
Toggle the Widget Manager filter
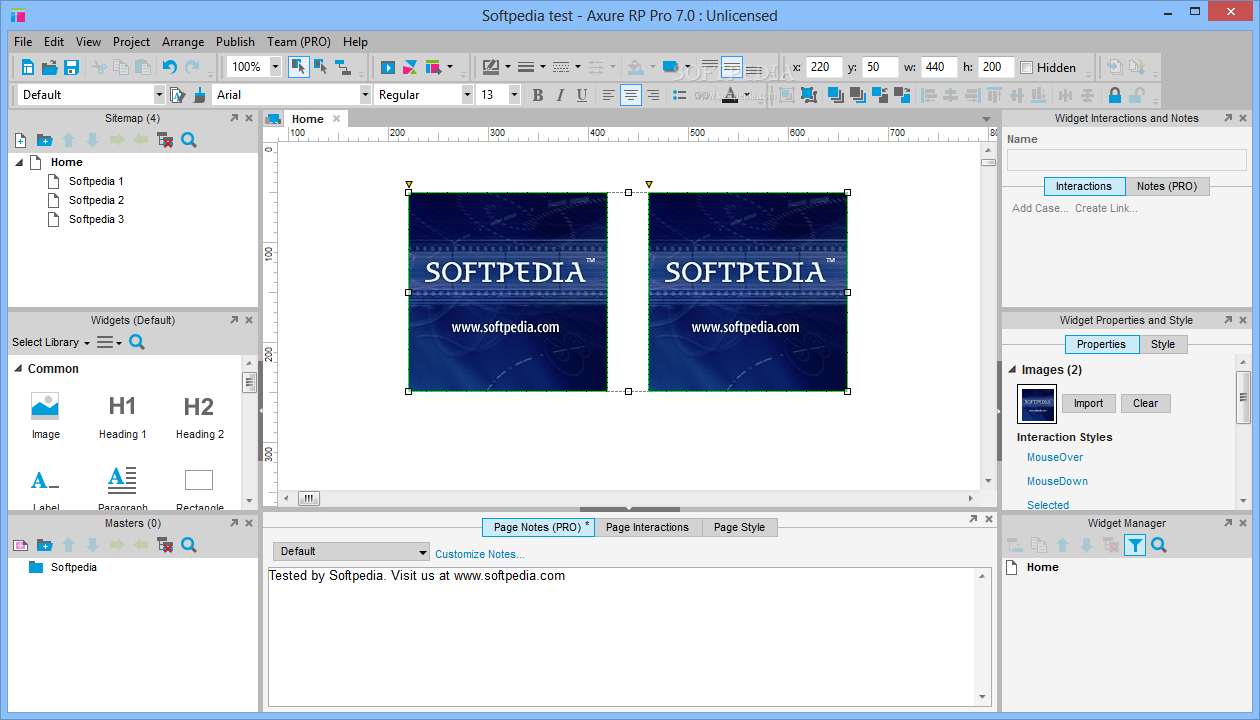pos(1135,545)
